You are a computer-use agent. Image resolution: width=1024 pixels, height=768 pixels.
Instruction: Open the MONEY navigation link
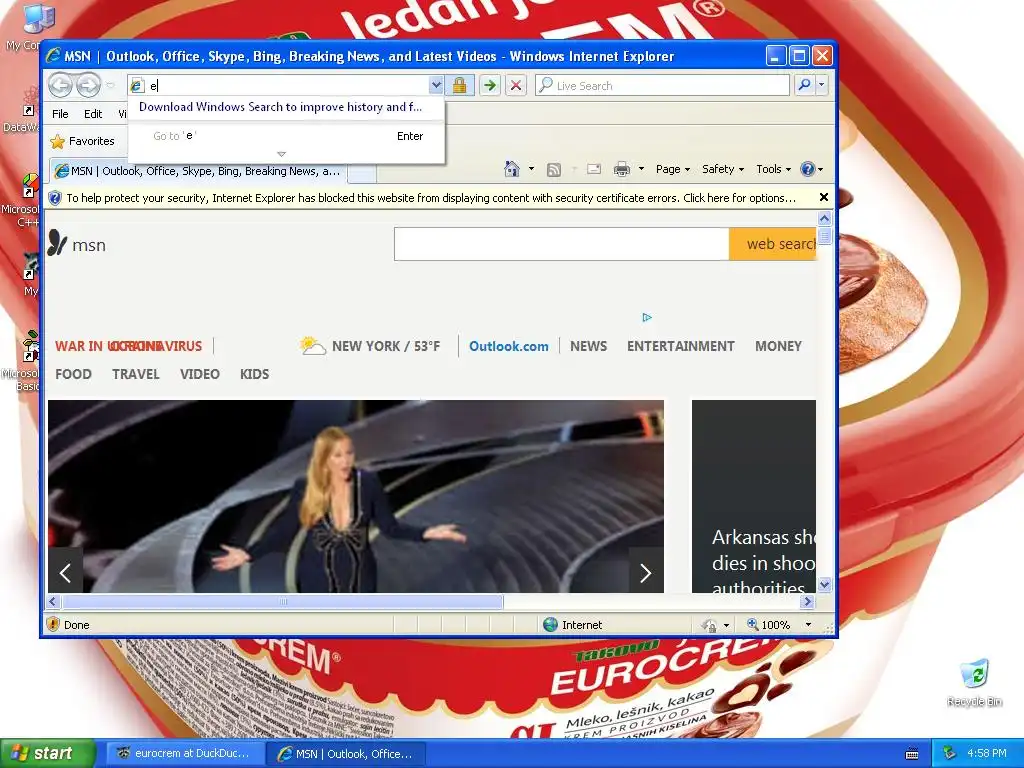778,346
